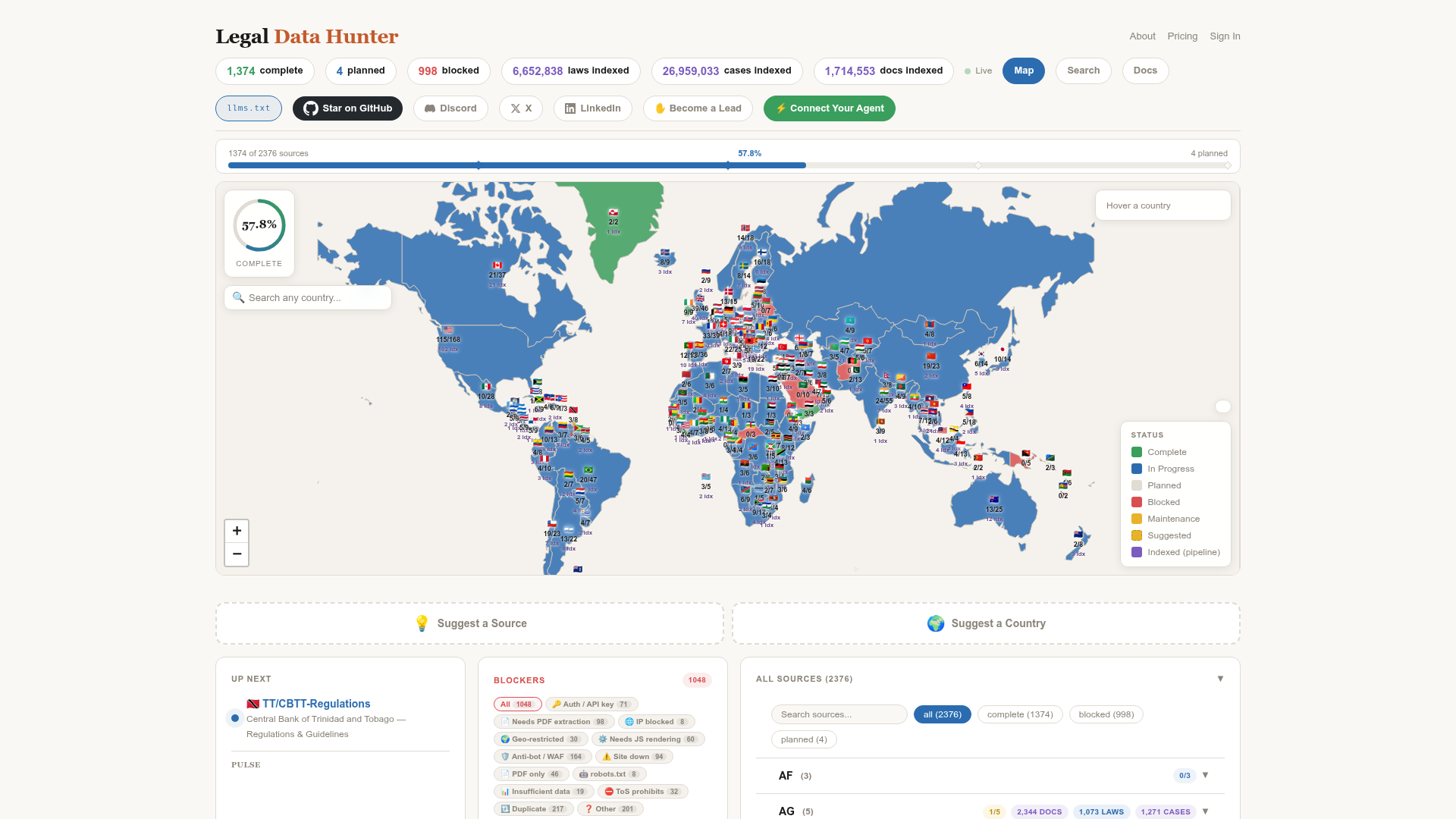
Task: Open the llms.txt link
Action: coord(249,108)
